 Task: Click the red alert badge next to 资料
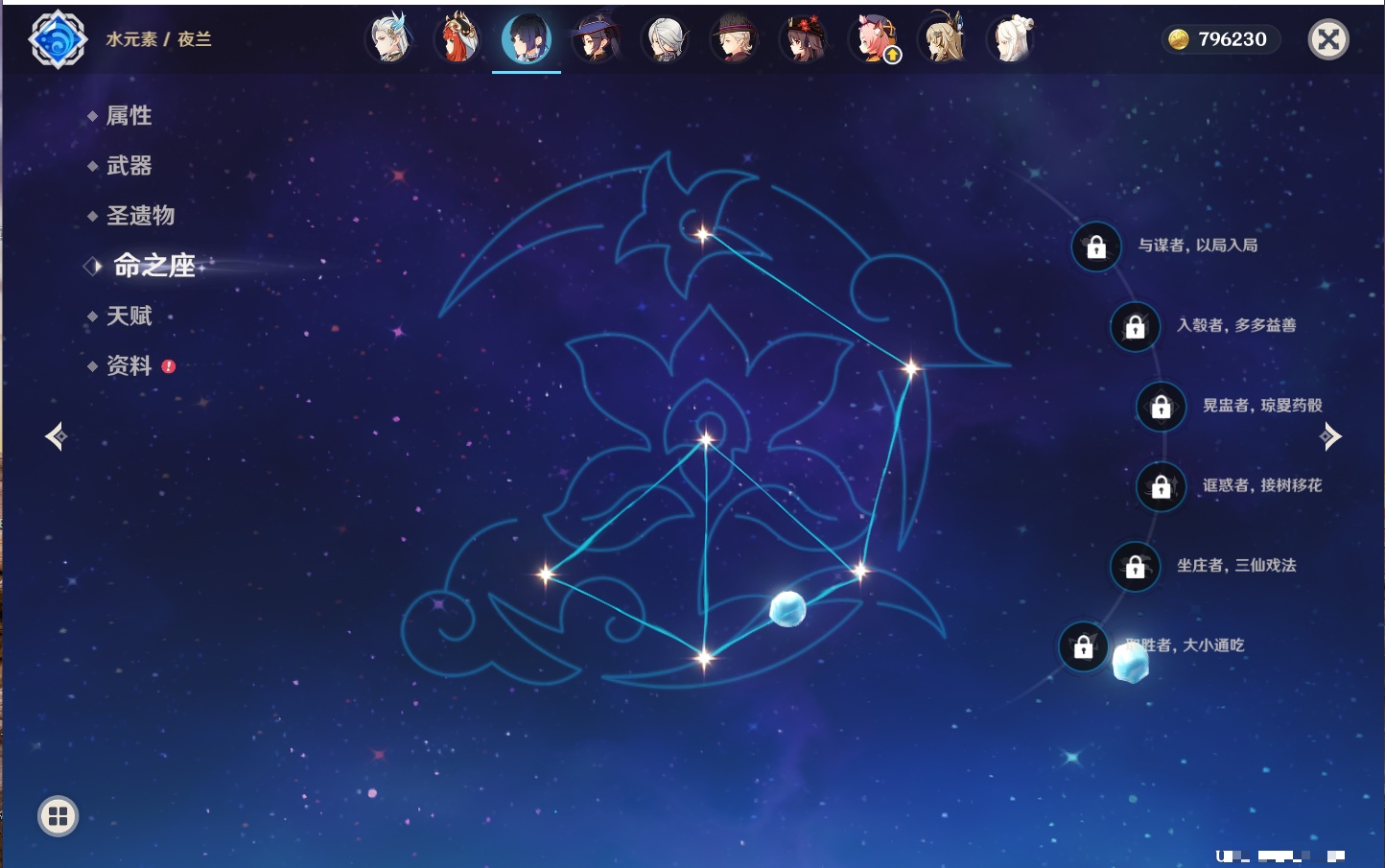pos(169,366)
